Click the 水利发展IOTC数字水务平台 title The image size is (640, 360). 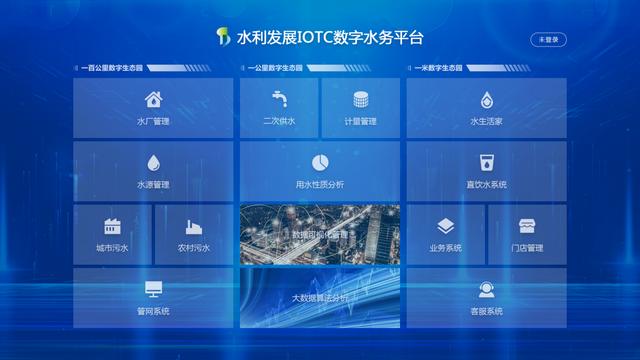pyautogui.click(x=330, y=38)
